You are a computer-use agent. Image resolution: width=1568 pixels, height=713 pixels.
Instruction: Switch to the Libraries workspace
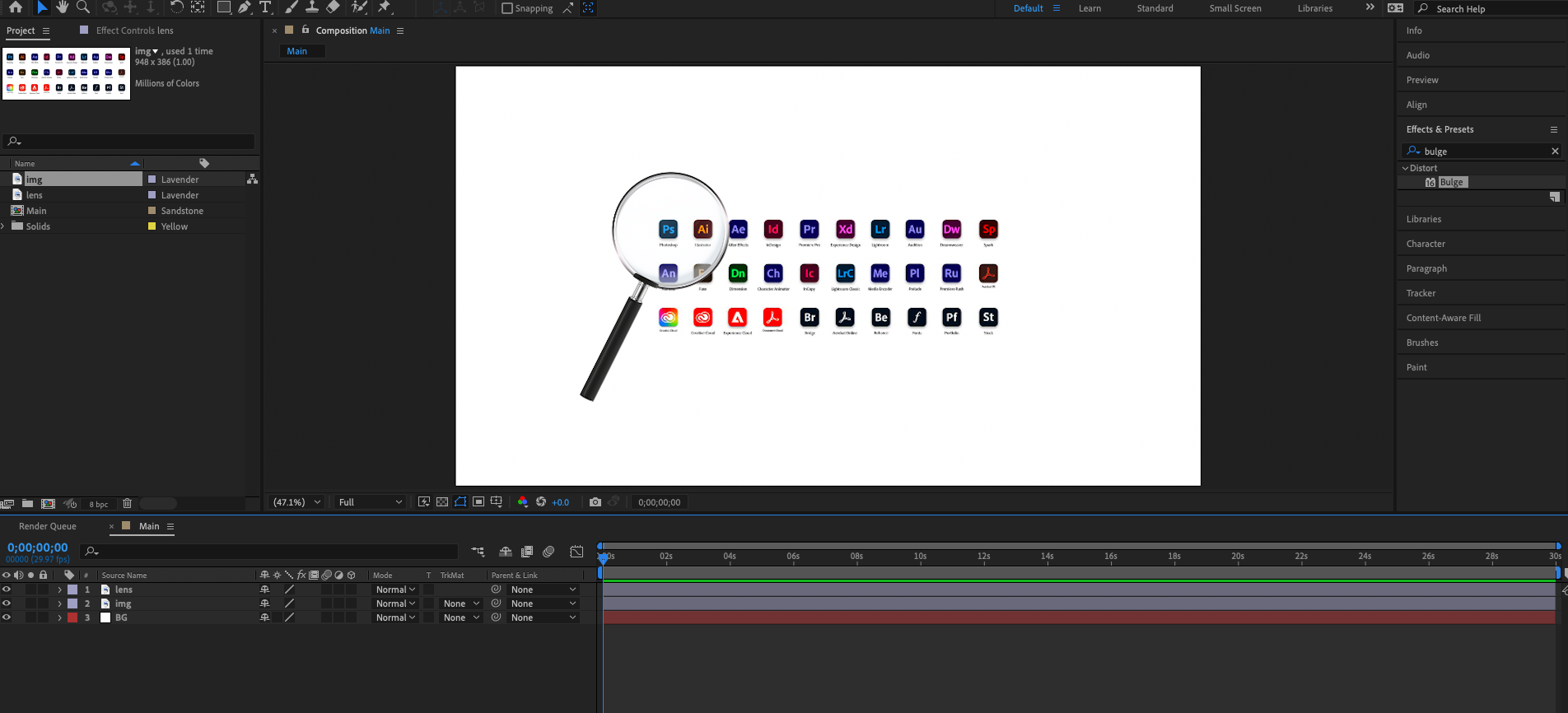[1314, 8]
